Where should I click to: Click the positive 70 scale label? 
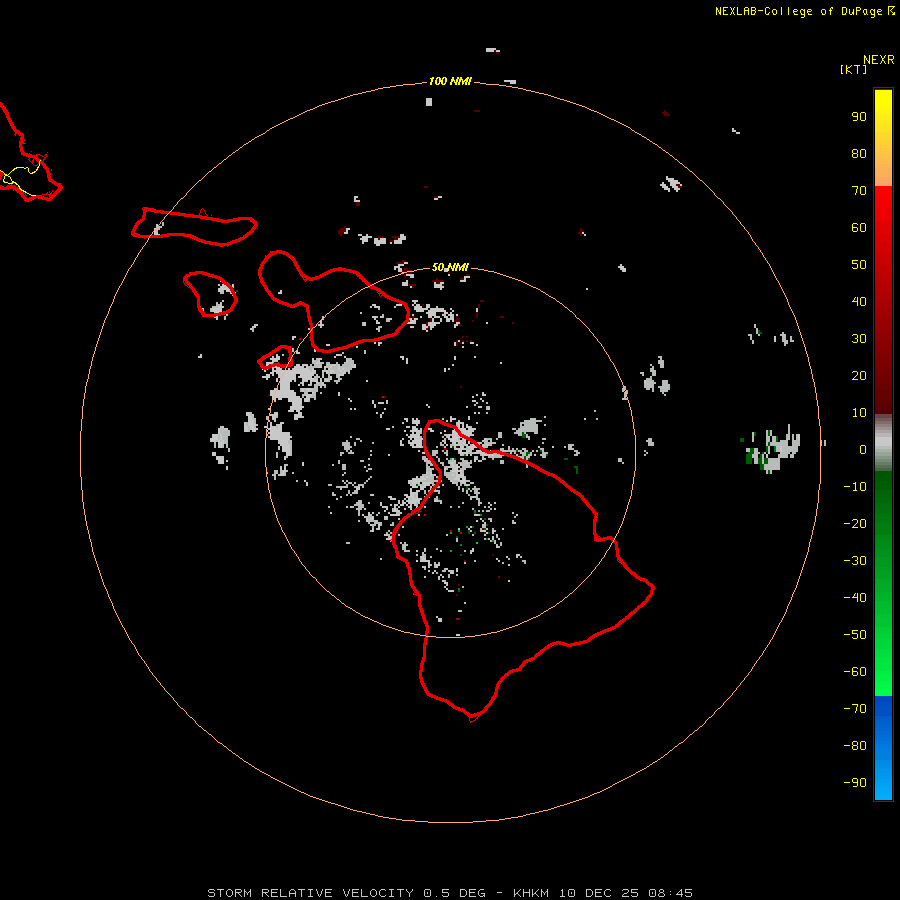[x=859, y=191]
